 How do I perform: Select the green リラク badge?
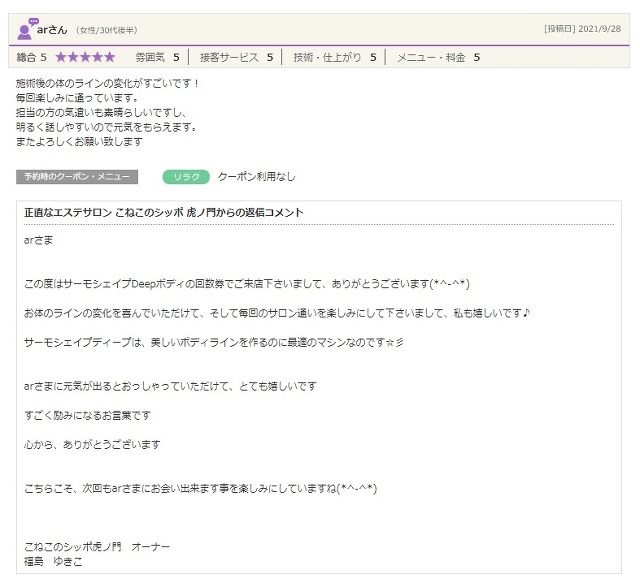pos(185,177)
